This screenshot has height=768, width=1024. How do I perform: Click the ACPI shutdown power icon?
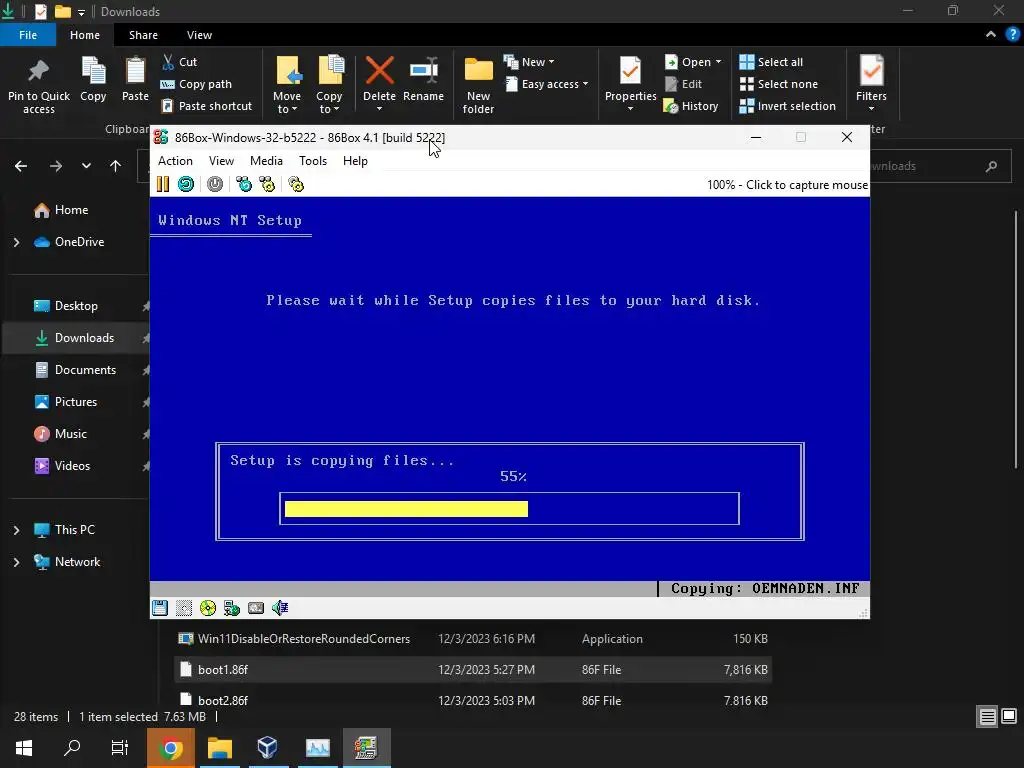pyautogui.click(x=215, y=184)
